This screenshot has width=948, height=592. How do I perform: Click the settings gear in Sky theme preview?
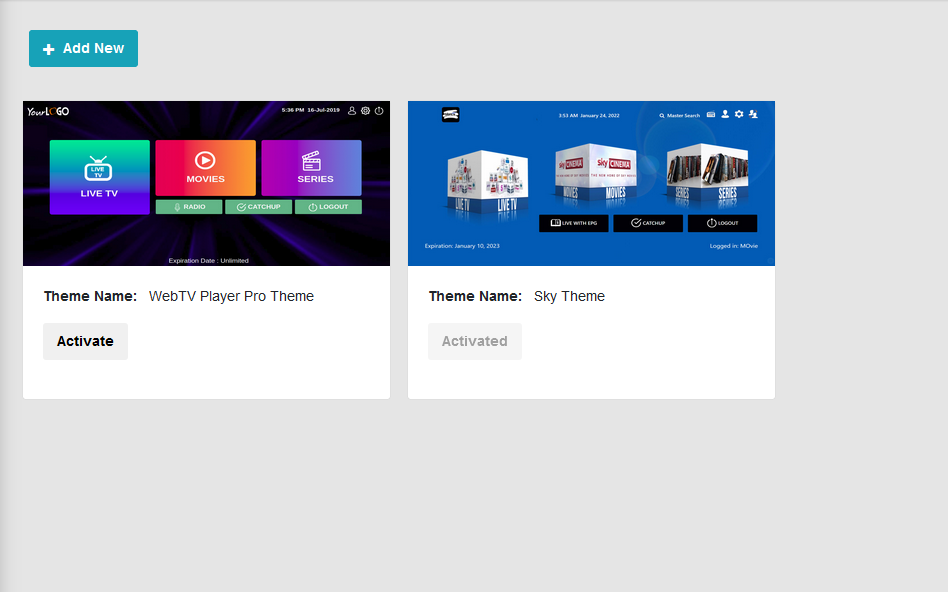(x=739, y=115)
